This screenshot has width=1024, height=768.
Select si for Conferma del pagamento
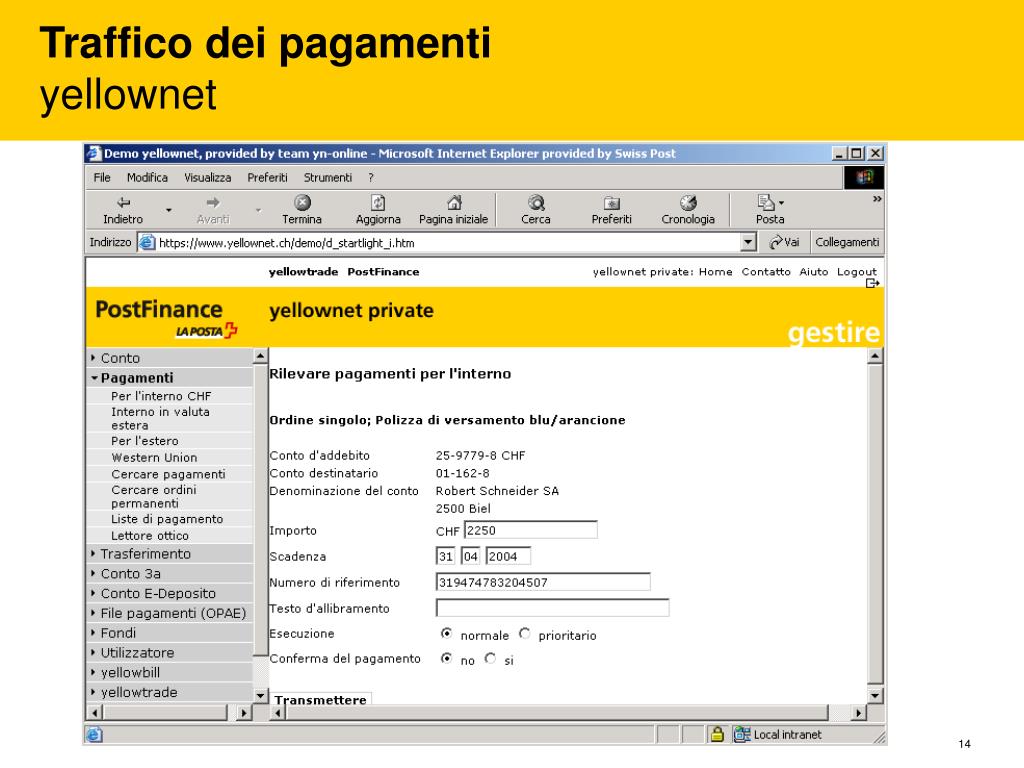[490, 658]
